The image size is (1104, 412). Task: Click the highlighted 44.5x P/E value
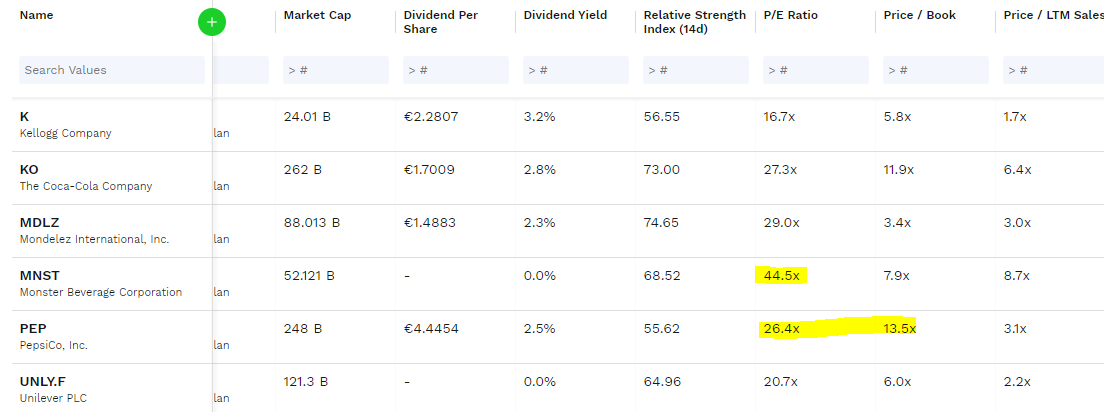pos(781,276)
